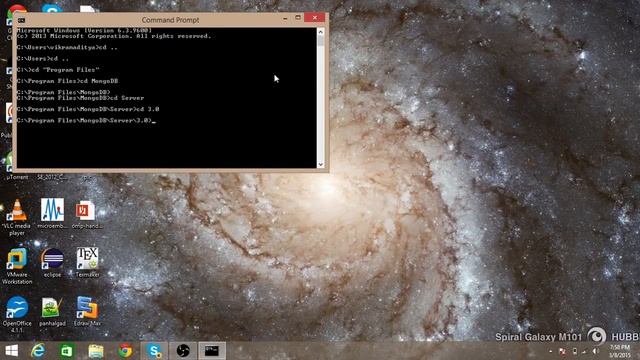Switch to Skype in the taskbar
640x360 pixels.
point(154,351)
